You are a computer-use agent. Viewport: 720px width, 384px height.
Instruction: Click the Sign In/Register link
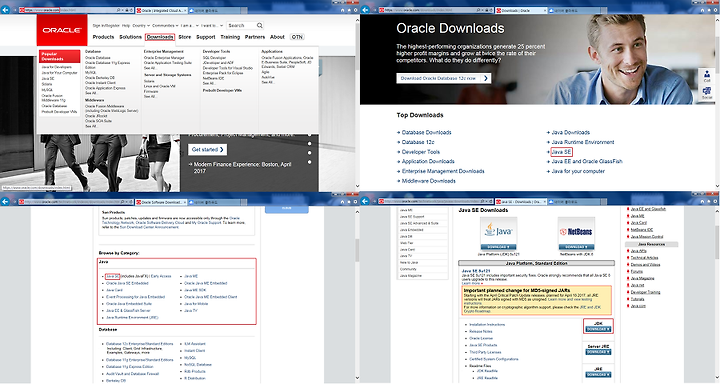pyautogui.click(x=106, y=26)
